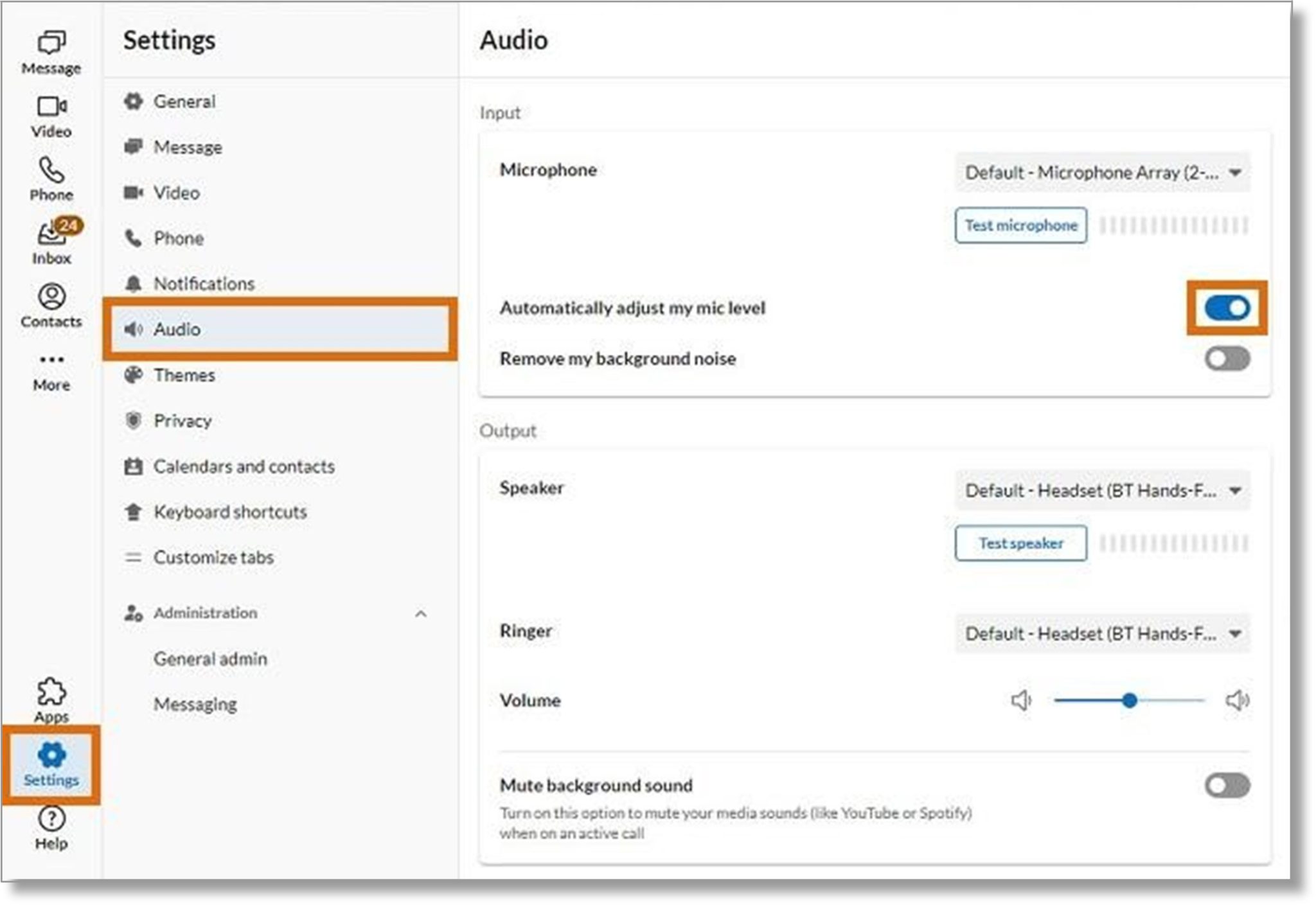Open the Ringer device dropdown
This screenshot has width=1316, height=905.
tap(1103, 633)
